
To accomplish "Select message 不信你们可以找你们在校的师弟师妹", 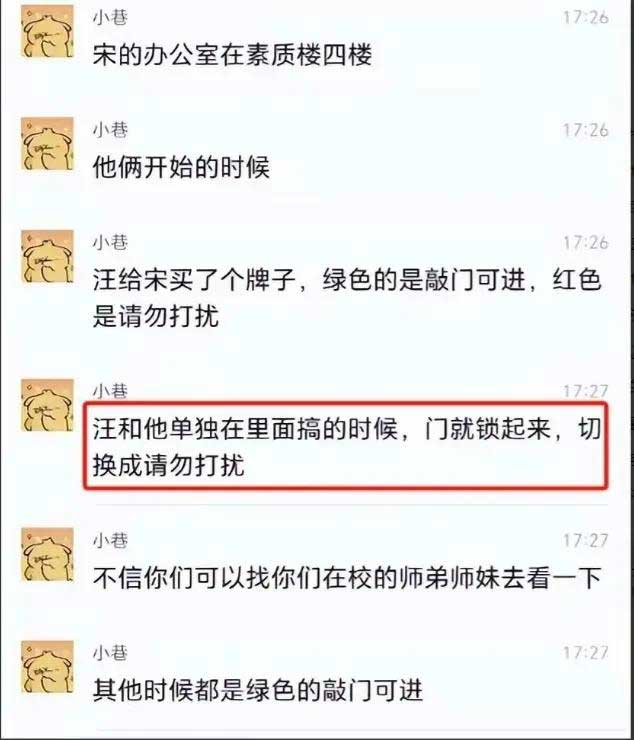I will (347, 578).
